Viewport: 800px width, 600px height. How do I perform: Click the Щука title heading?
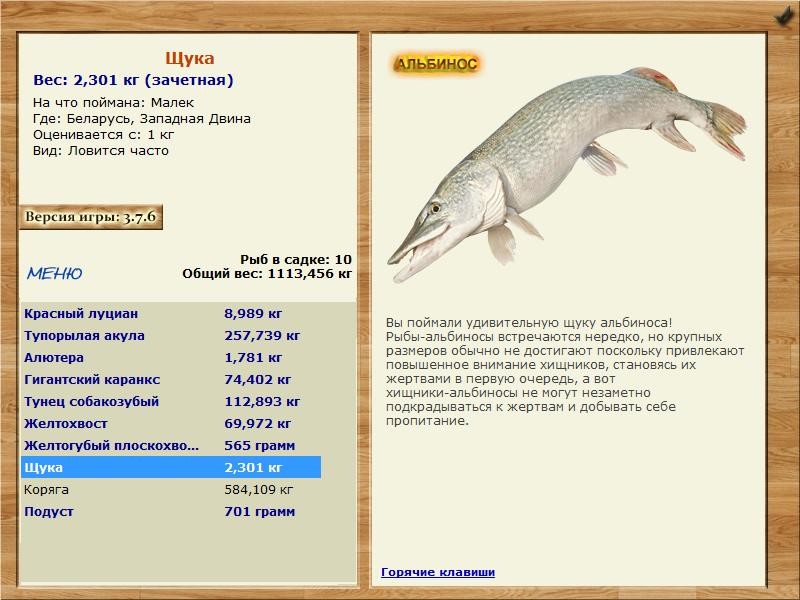point(189,58)
